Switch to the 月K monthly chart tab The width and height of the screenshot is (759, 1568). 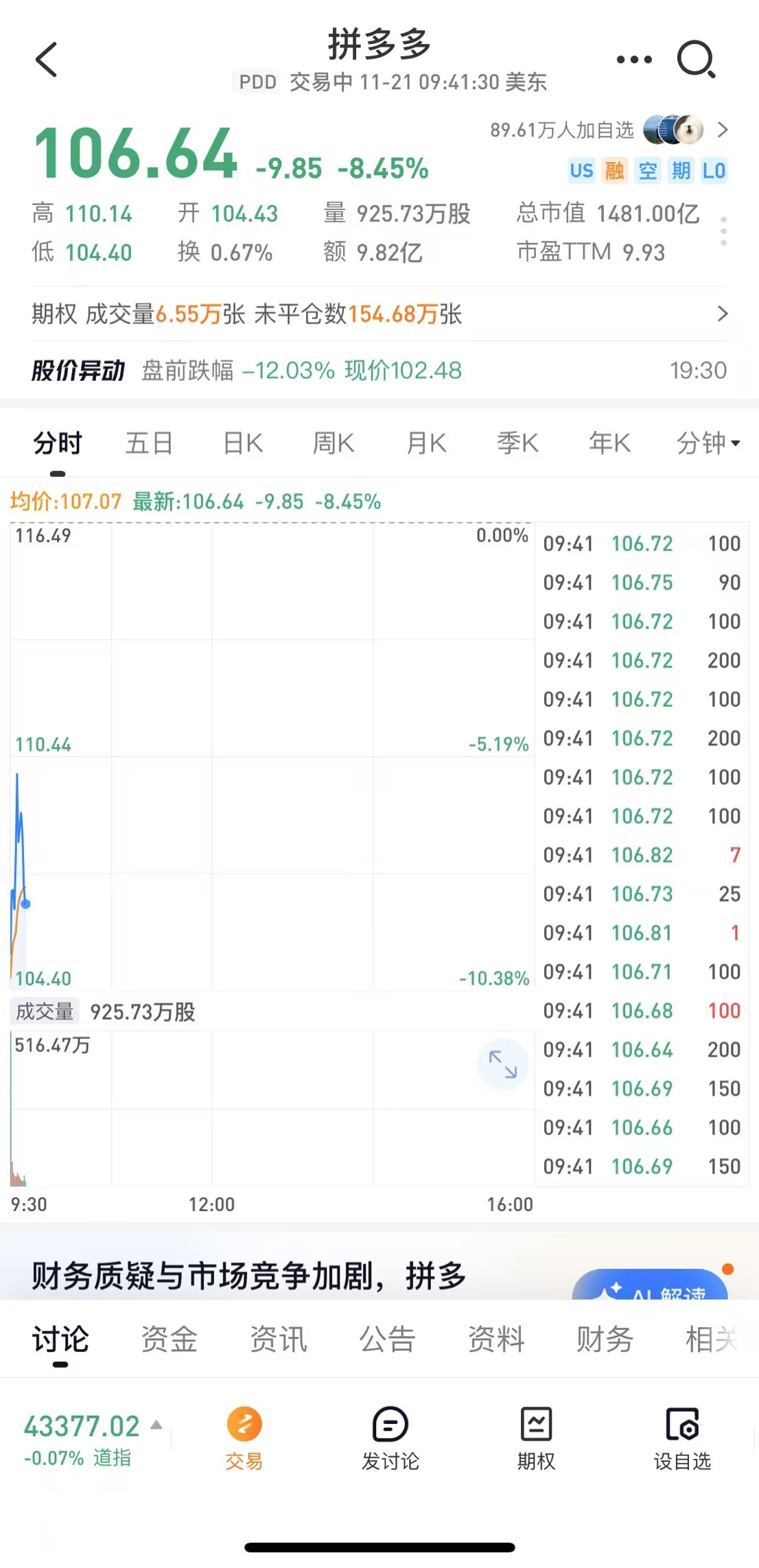(x=426, y=443)
